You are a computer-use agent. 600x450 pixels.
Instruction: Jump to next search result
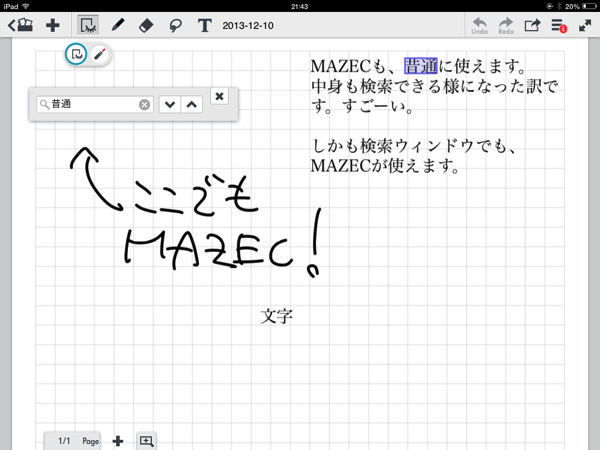(x=170, y=104)
